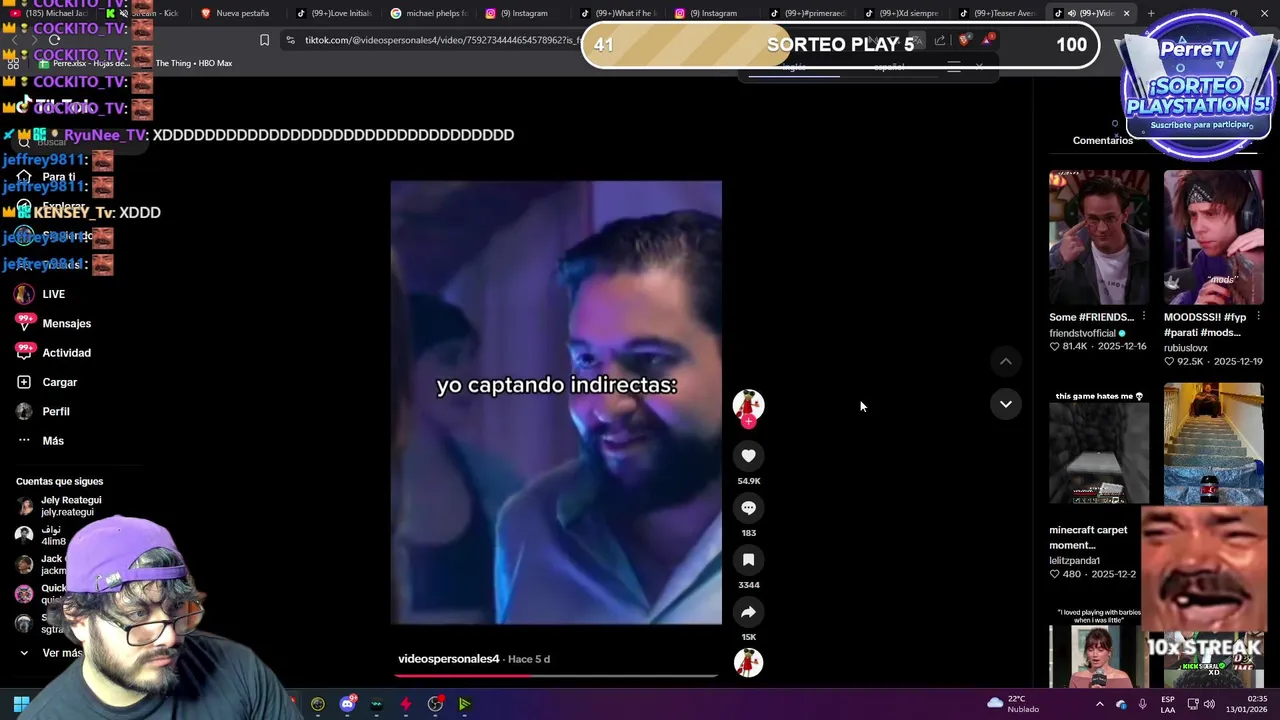The height and width of the screenshot is (720, 1280).
Task: Bookmark the page using address bar icon
Action: (264, 40)
